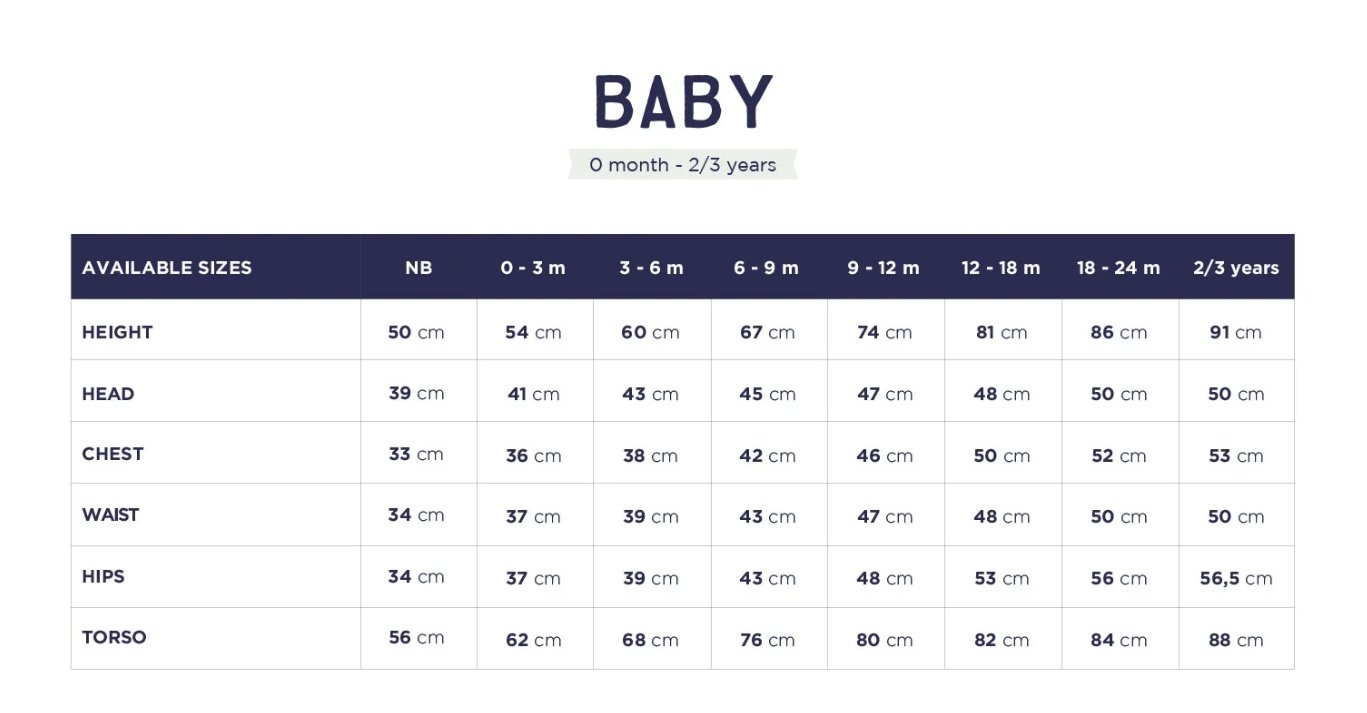Click the AVAILABLE SIZES header cell
Image resolution: width=1367 pixels, height=713 pixels.
coord(167,268)
